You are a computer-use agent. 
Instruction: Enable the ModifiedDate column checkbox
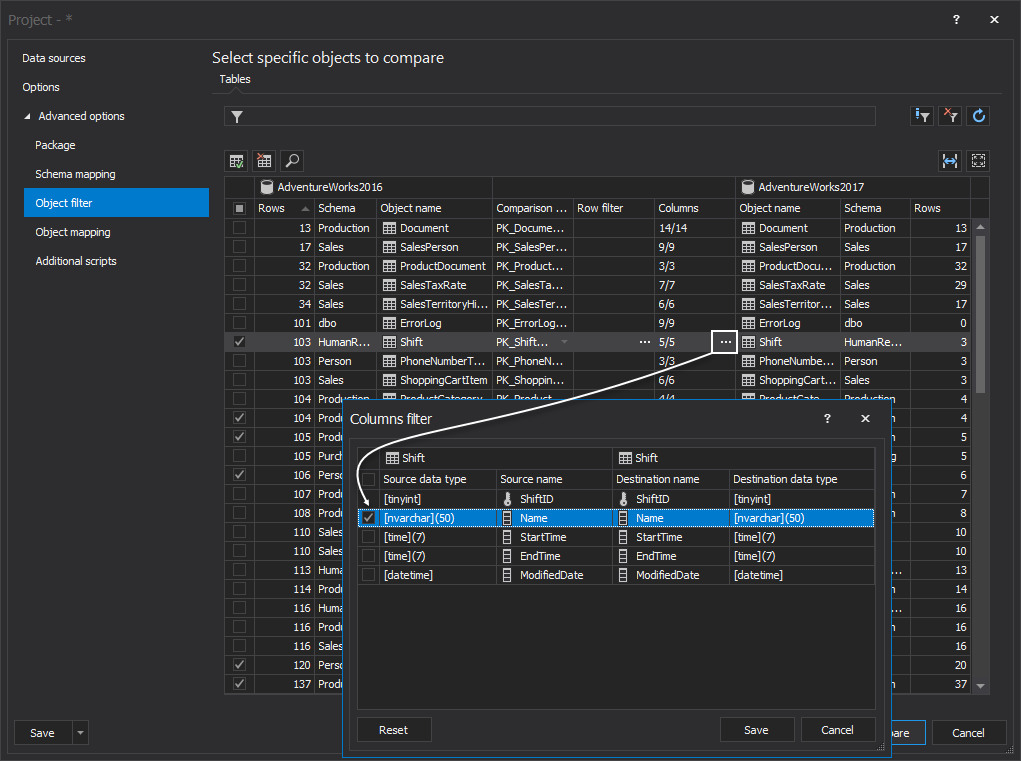tap(369, 575)
